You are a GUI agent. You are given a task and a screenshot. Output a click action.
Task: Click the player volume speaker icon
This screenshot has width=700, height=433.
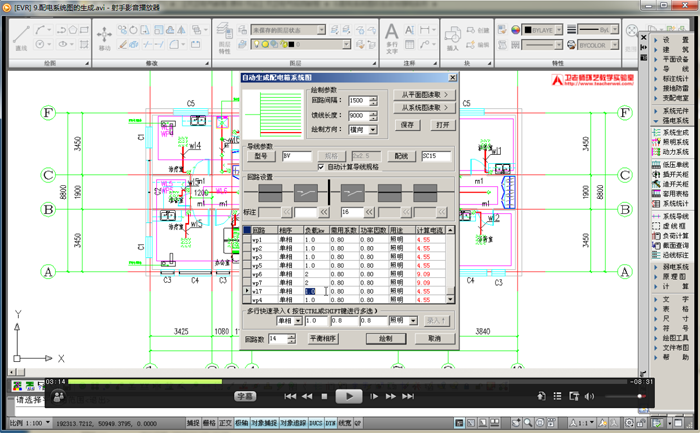589,396
